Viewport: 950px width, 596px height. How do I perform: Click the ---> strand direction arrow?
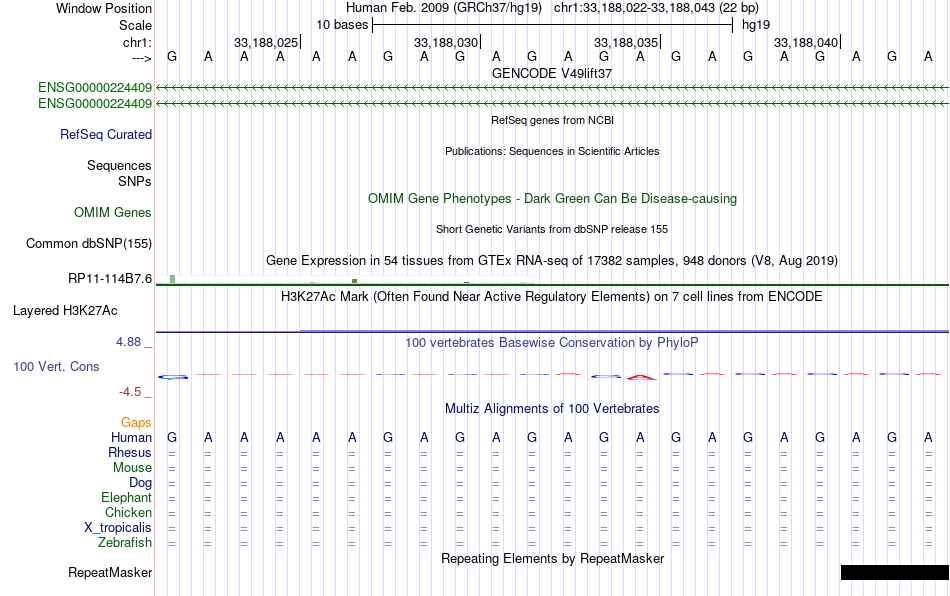[141, 58]
